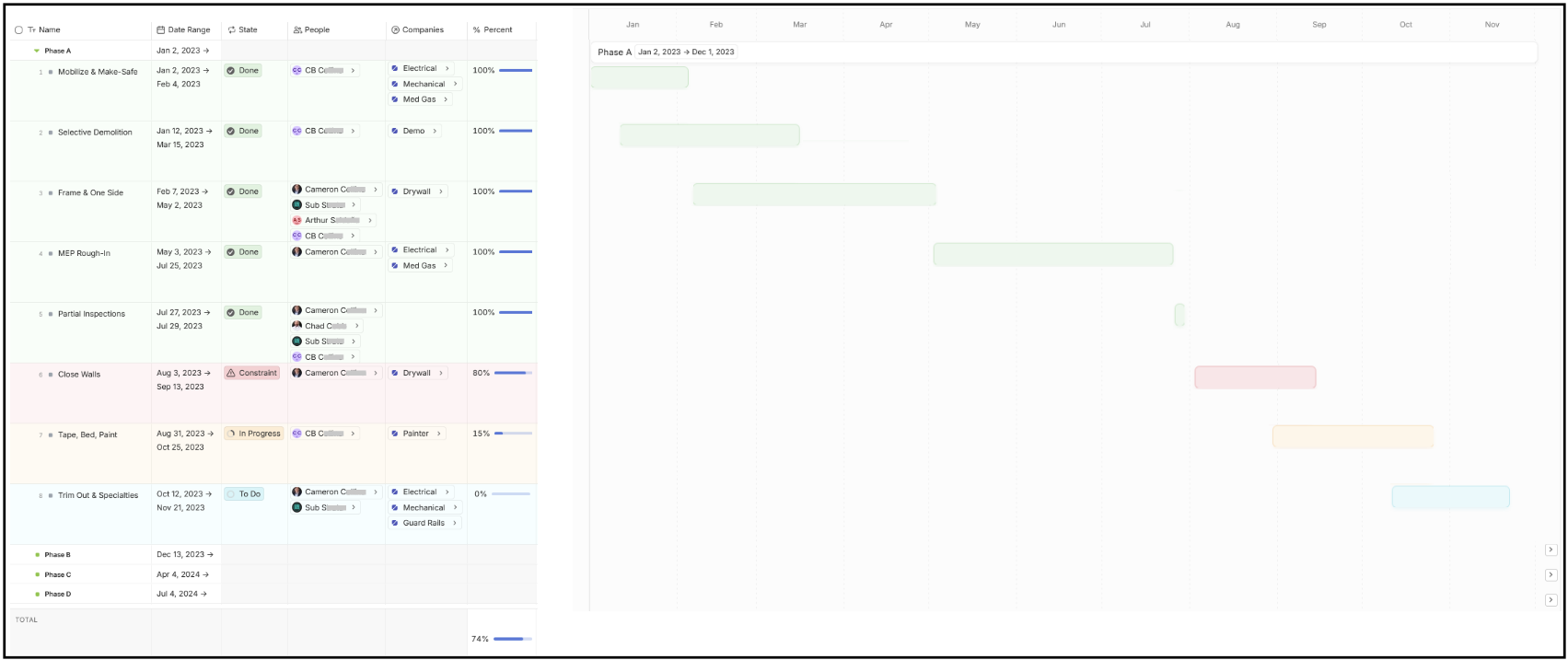Select the Selective Demolition Gantt bar
The image size is (1568, 660).
(710, 135)
